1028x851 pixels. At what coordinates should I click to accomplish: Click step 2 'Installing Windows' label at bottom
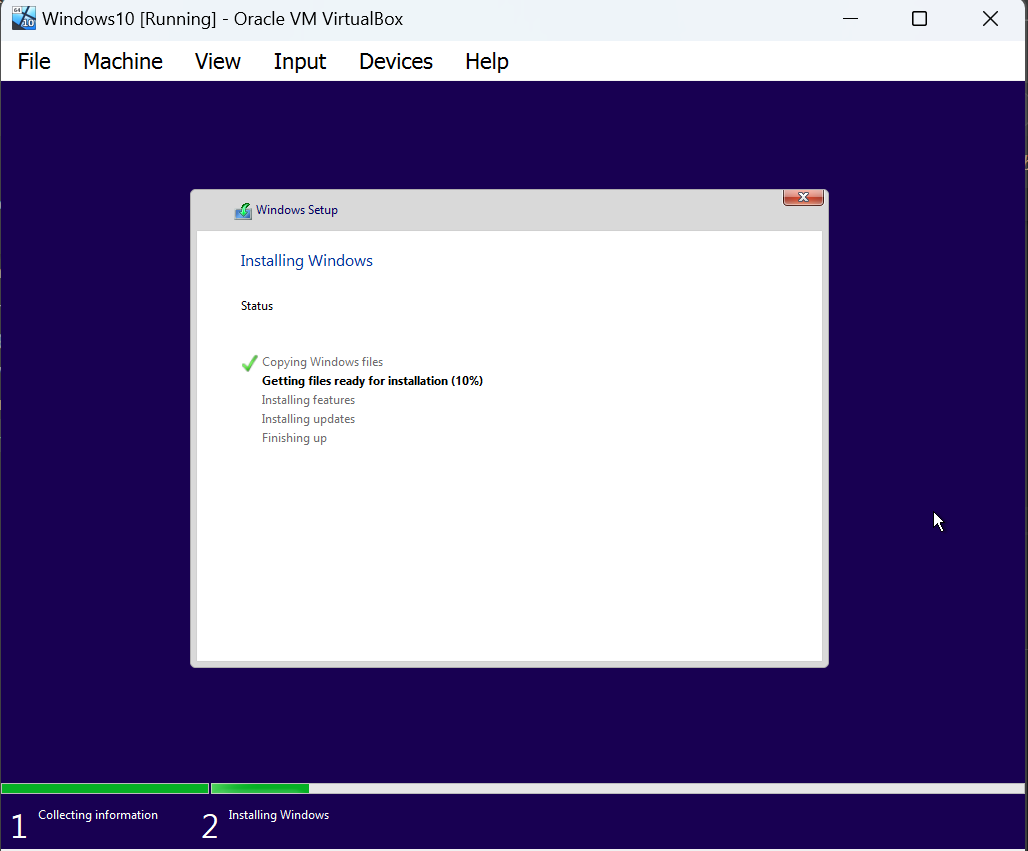point(279,815)
